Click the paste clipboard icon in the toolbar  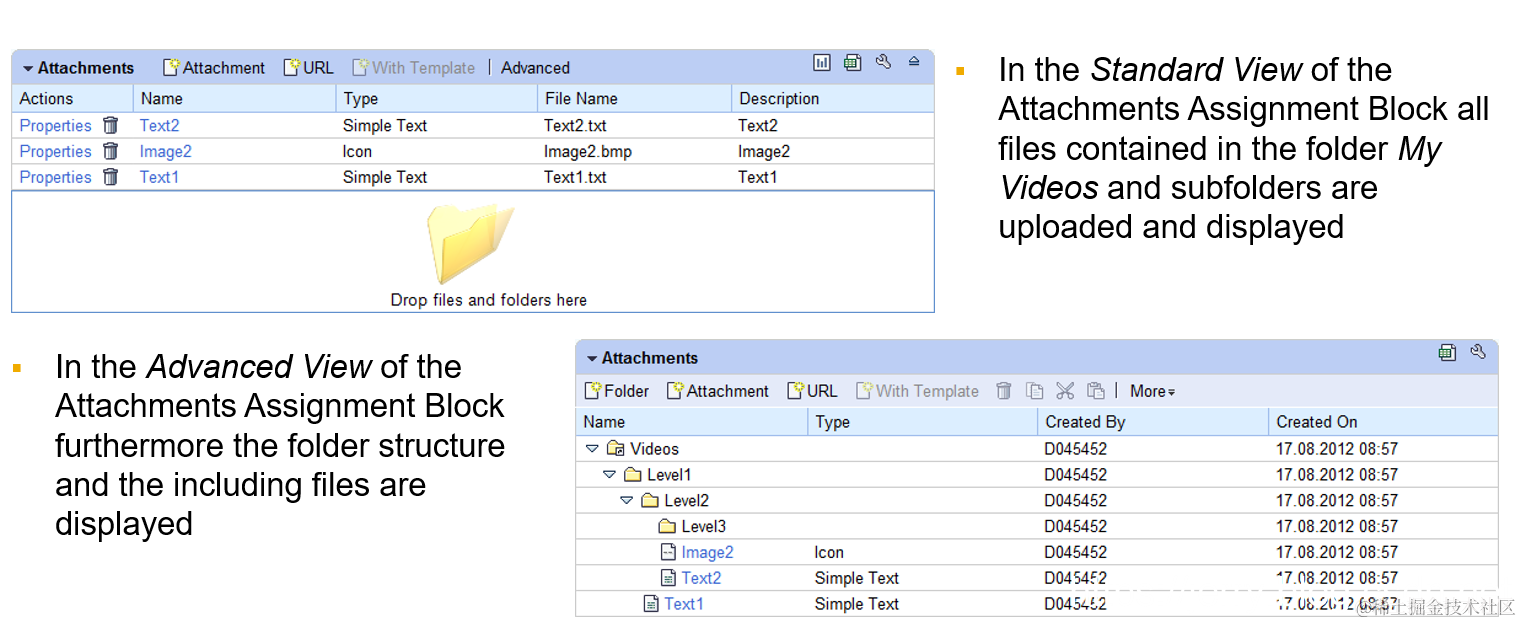click(x=1096, y=391)
